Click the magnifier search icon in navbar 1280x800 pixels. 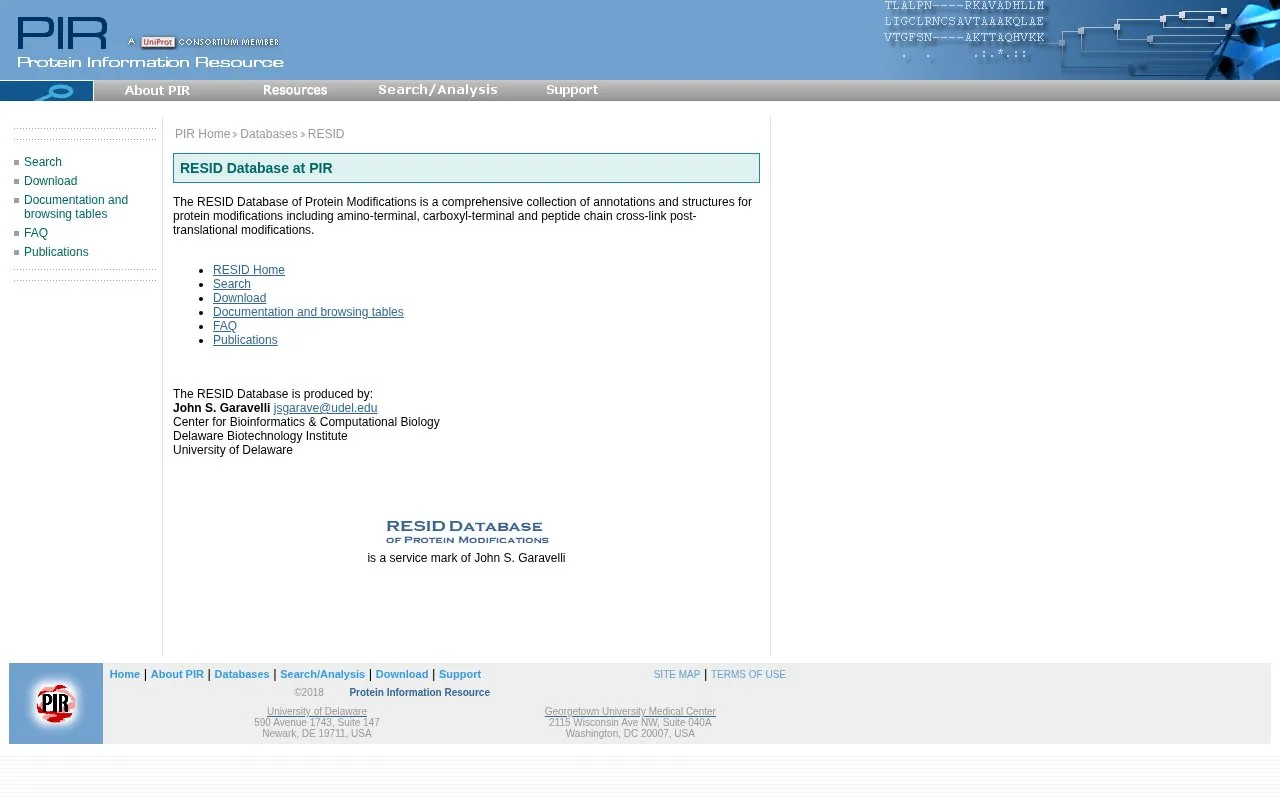pos(47,91)
